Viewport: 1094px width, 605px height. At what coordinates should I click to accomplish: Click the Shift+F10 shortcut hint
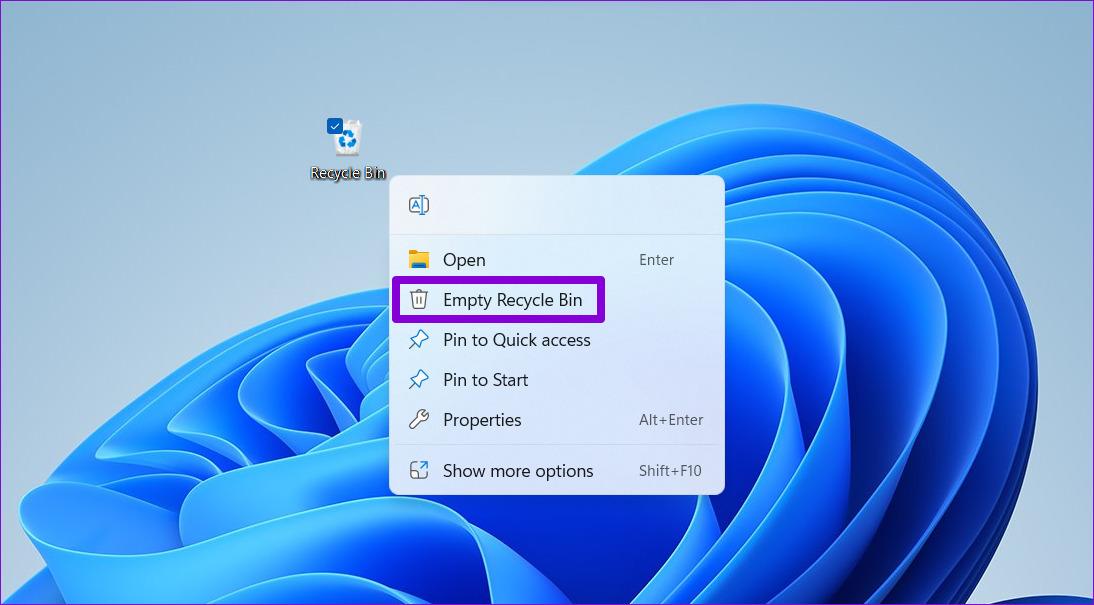(670, 471)
